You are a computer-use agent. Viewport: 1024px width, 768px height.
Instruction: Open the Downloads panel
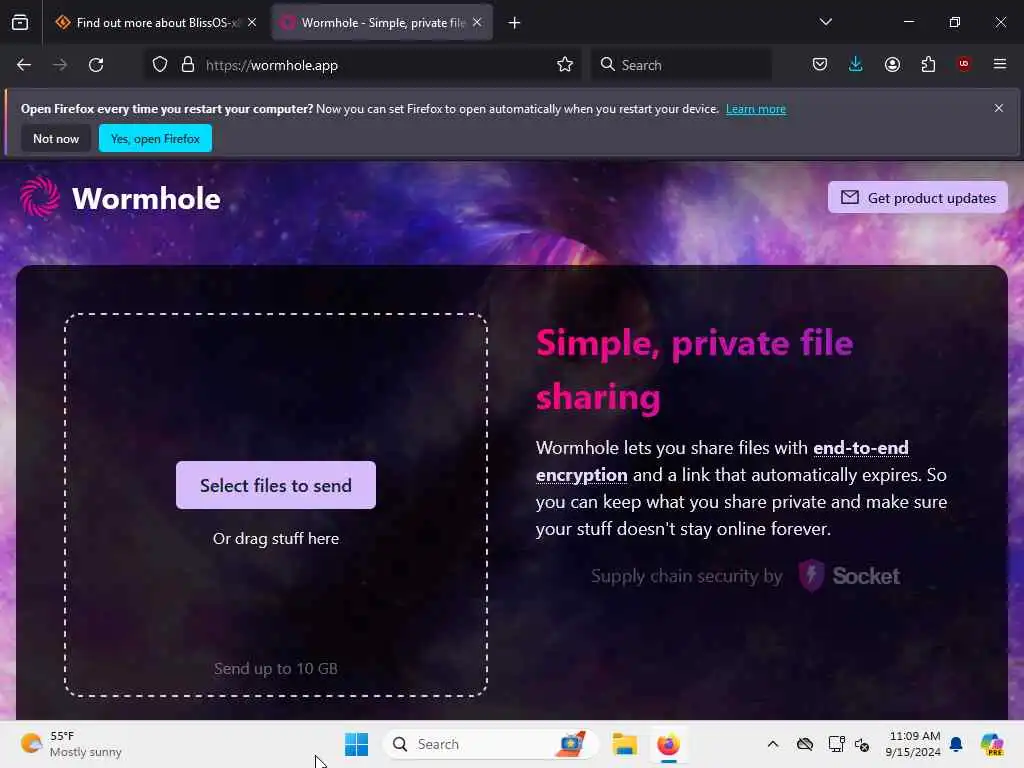[856, 65]
